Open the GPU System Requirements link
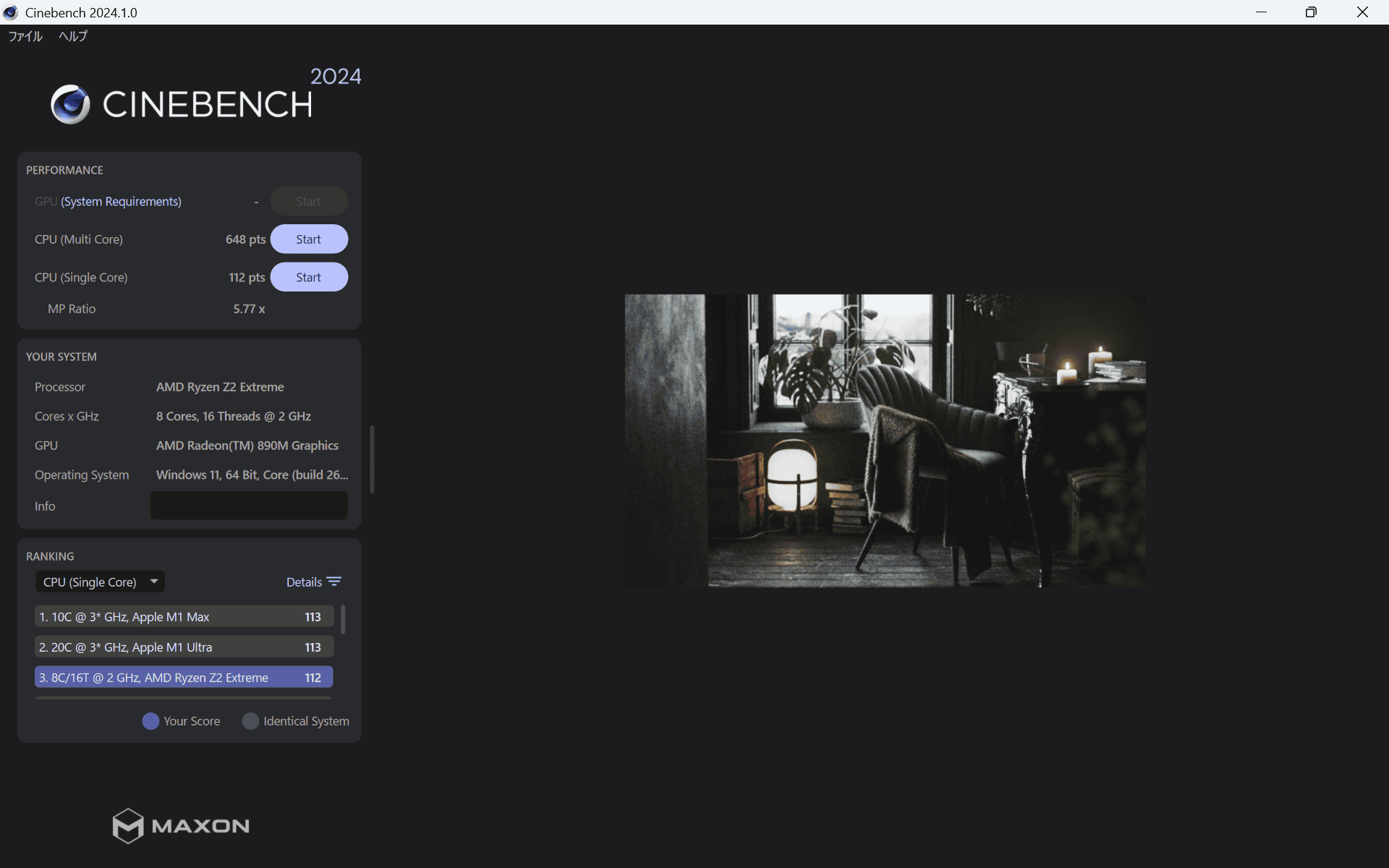 click(x=120, y=201)
